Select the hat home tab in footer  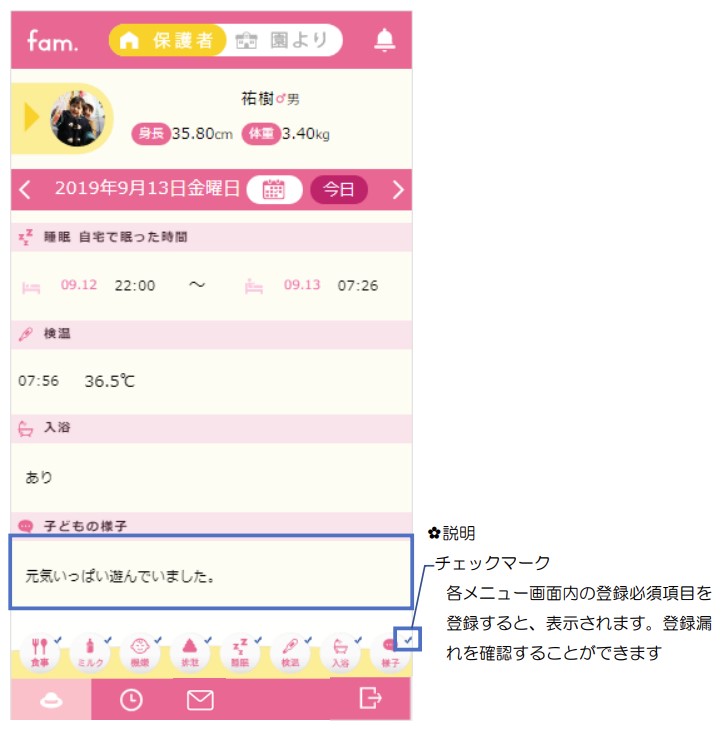(51, 700)
